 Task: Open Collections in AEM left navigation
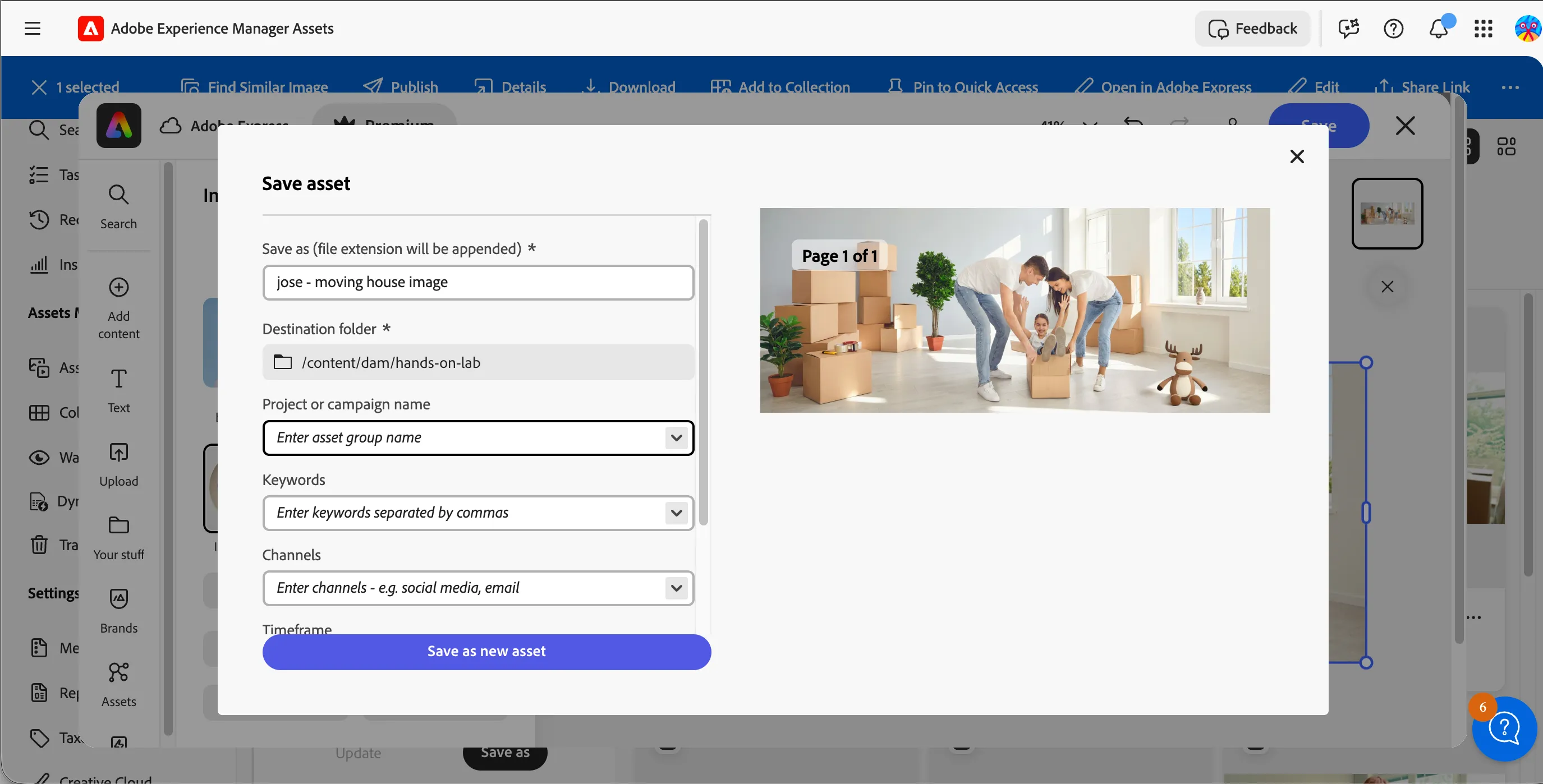54,412
